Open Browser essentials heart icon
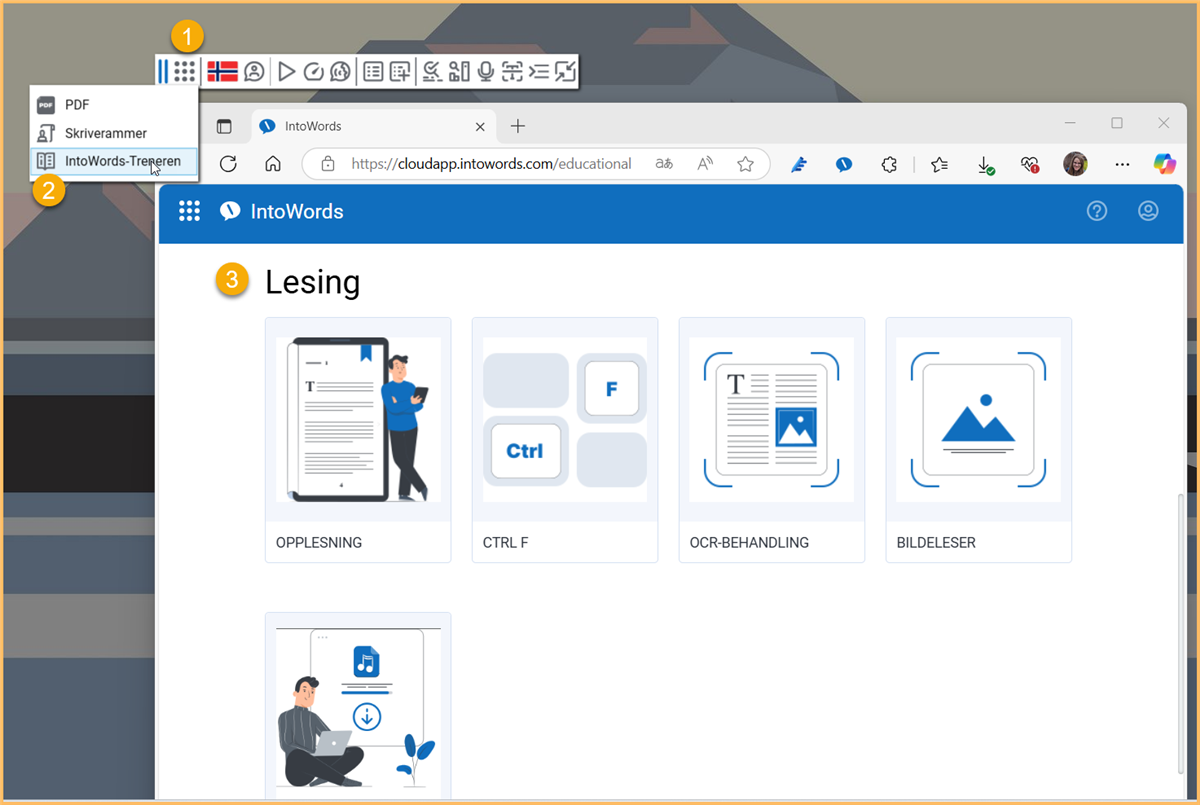1200x805 pixels. (x=1030, y=164)
